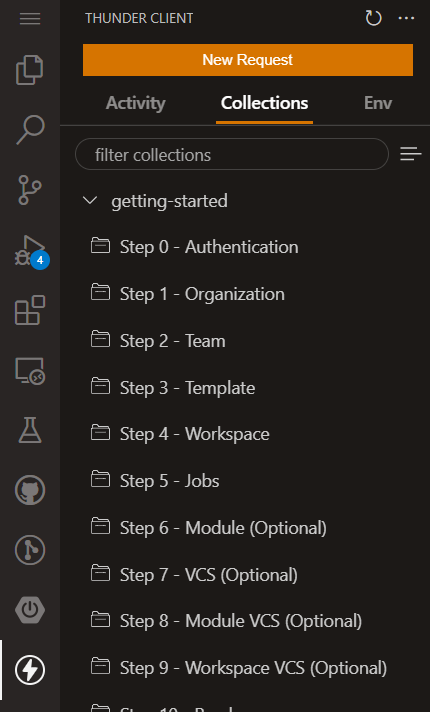This screenshot has width=430, height=712.
Task: Open the GitHub octocat icon
Action: coord(30,490)
